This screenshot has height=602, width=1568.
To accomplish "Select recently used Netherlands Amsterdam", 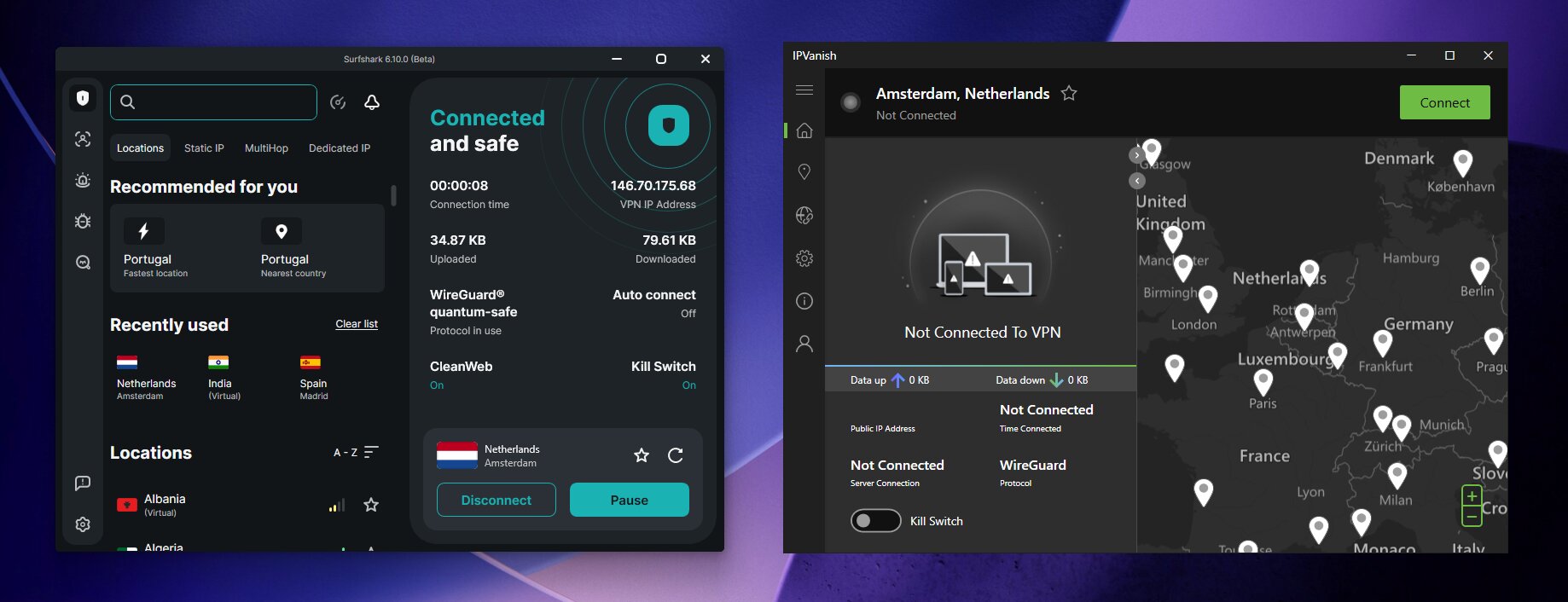I will [x=147, y=378].
